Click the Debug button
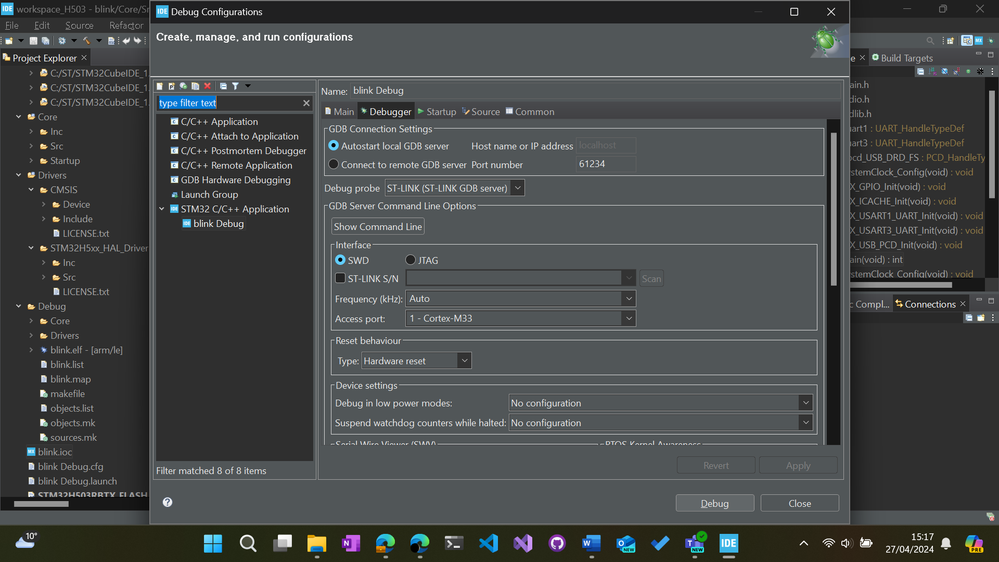This screenshot has width=999, height=562. 715,503
